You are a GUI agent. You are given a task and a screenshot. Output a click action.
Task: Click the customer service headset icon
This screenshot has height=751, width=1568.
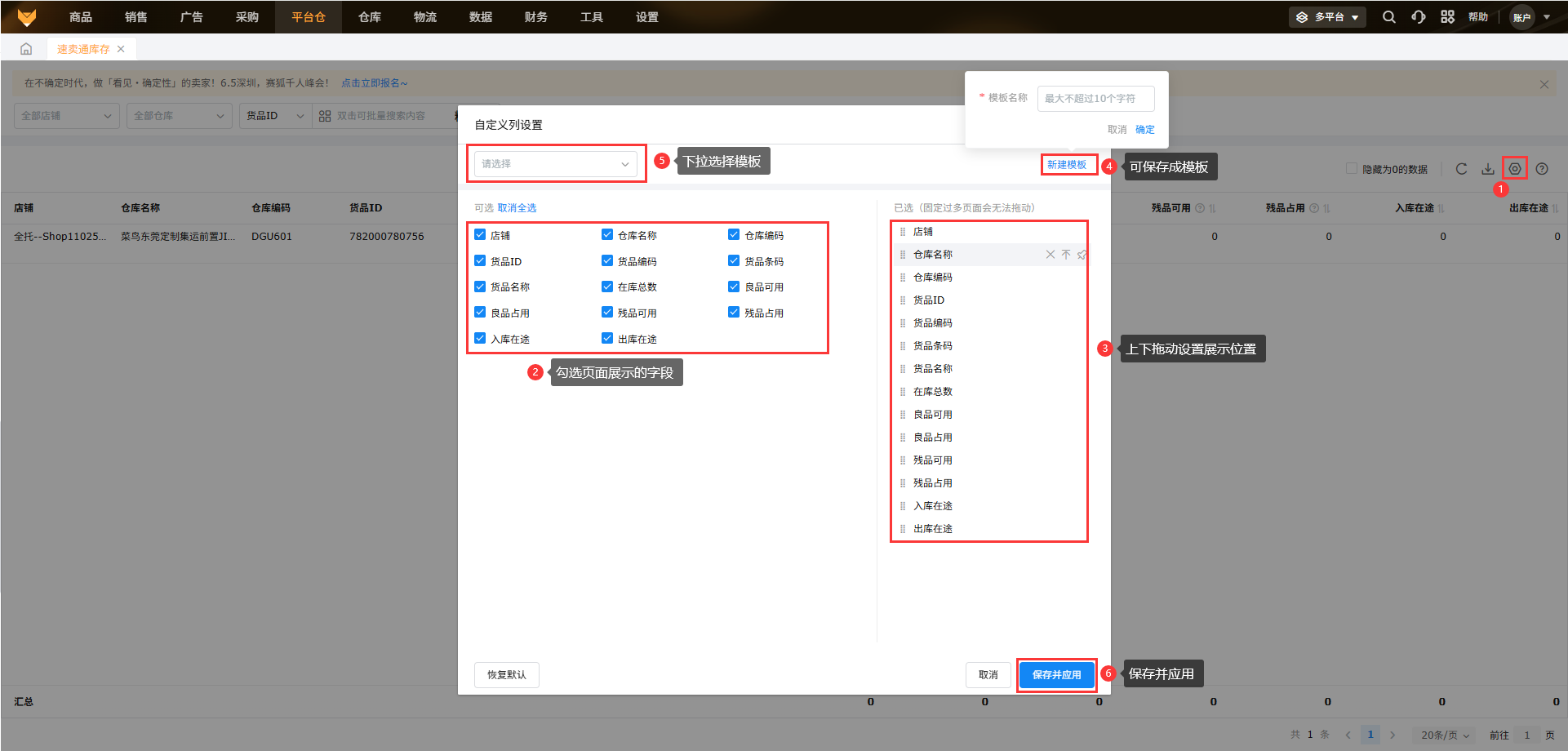coord(1419,17)
